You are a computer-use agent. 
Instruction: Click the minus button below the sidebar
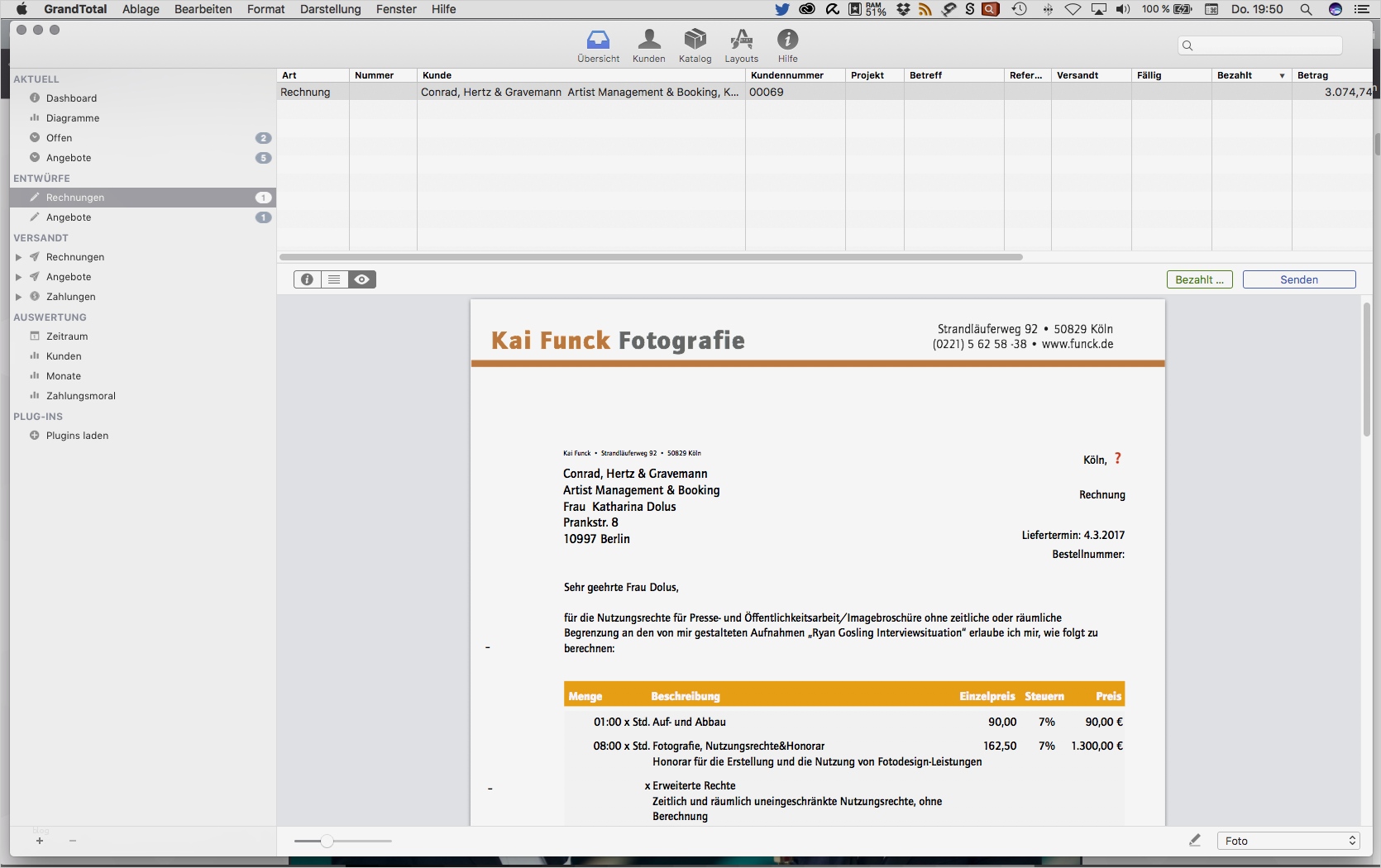click(x=73, y=841)
